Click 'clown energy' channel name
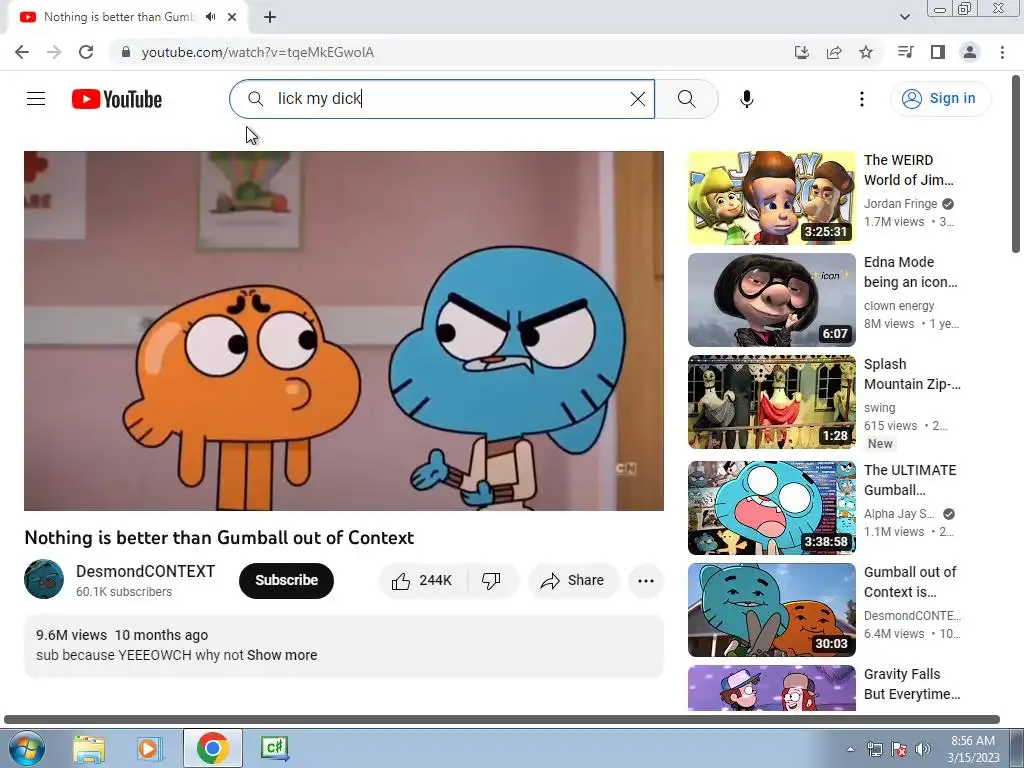 click(x=899, y=306)
